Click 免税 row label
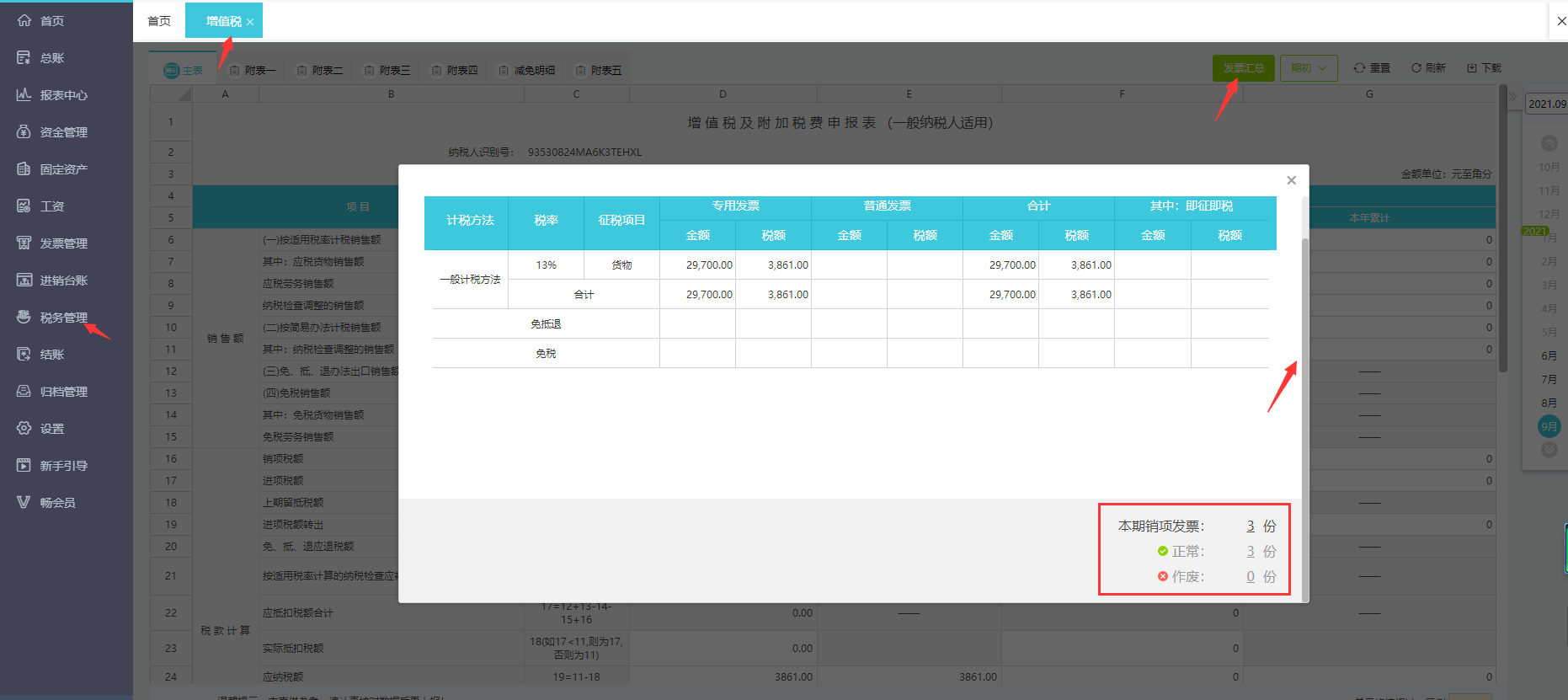1568x700 pixels. [x=546, y=354]
